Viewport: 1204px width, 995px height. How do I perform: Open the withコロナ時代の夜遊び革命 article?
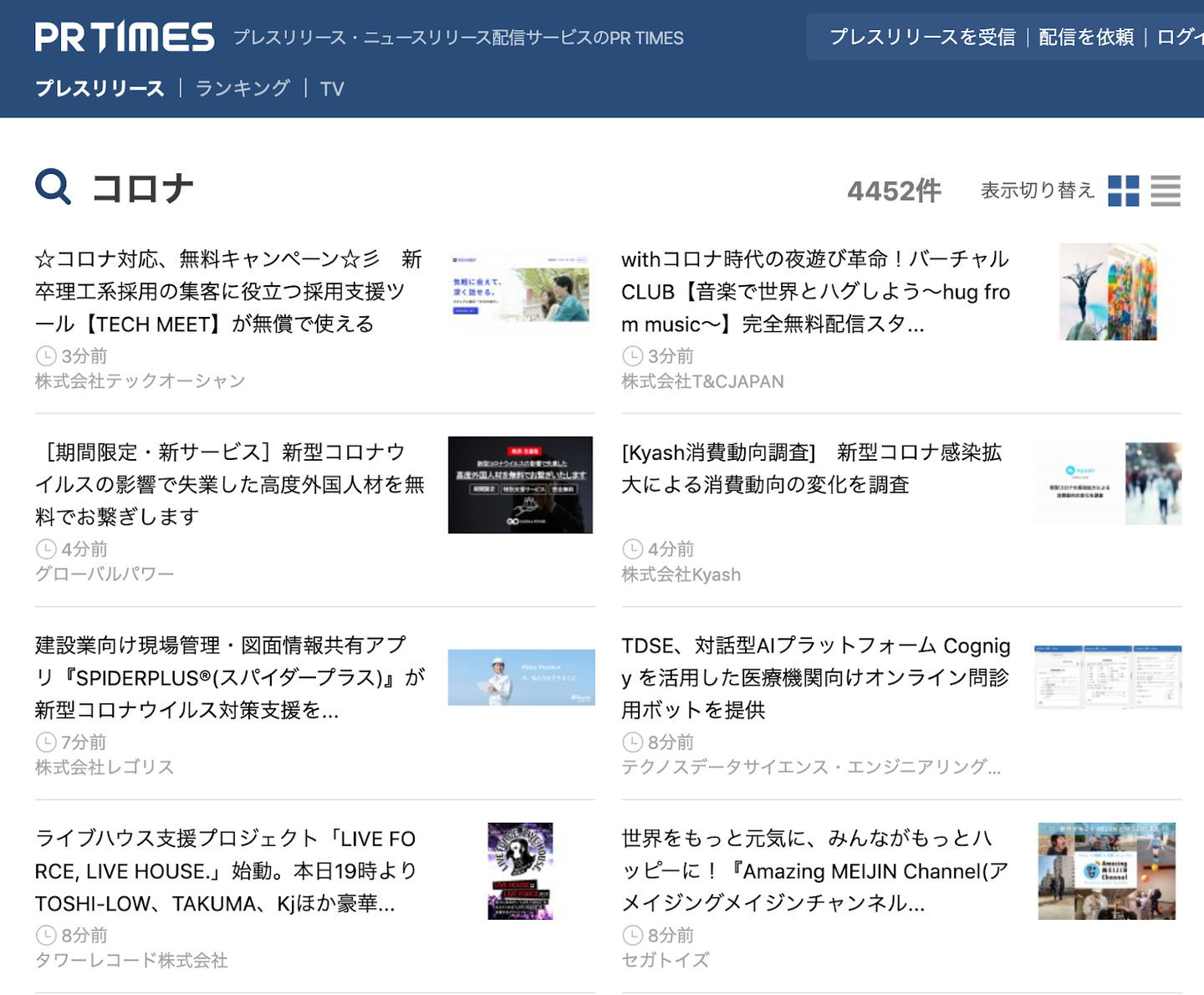point(815,291)
